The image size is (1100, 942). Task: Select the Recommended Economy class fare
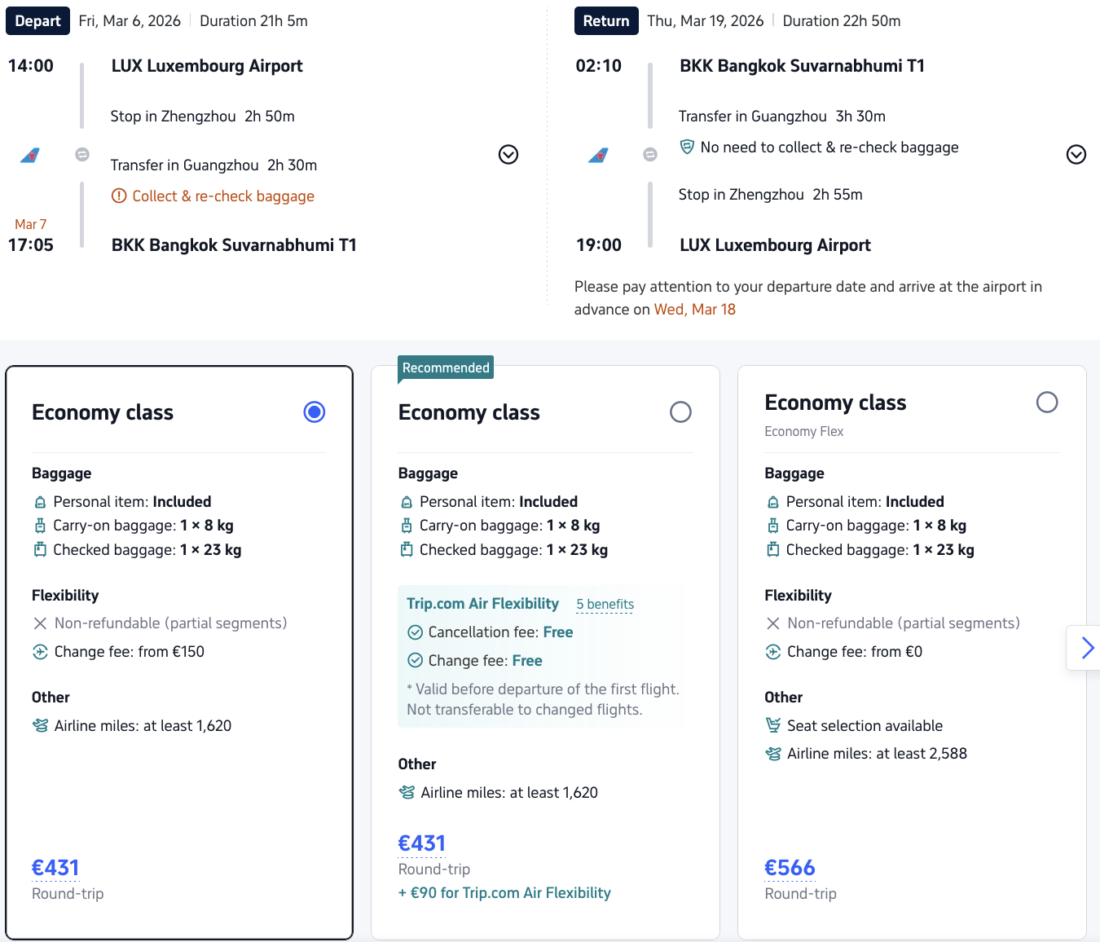(680, 412)
